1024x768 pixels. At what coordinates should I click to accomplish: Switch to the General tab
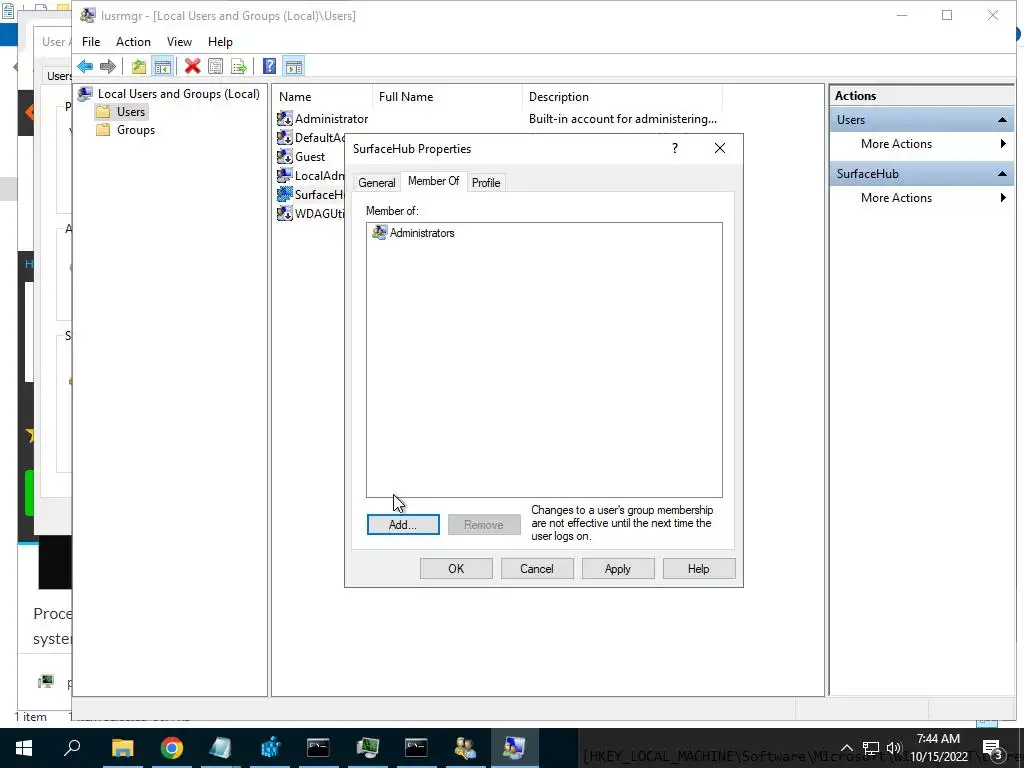[377, 183]
